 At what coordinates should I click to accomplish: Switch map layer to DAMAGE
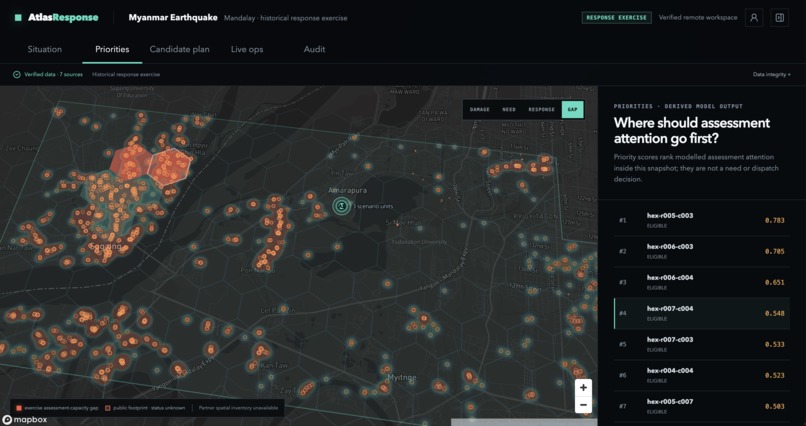(x=480, y=109)
